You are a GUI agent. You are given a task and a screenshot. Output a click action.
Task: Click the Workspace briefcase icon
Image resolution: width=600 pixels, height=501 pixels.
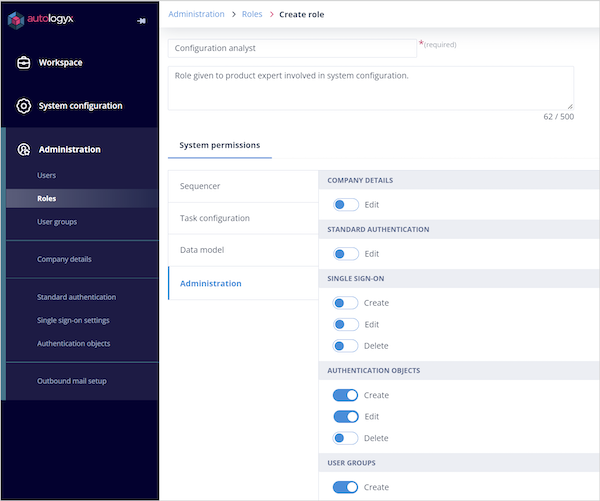pos(24,62)
